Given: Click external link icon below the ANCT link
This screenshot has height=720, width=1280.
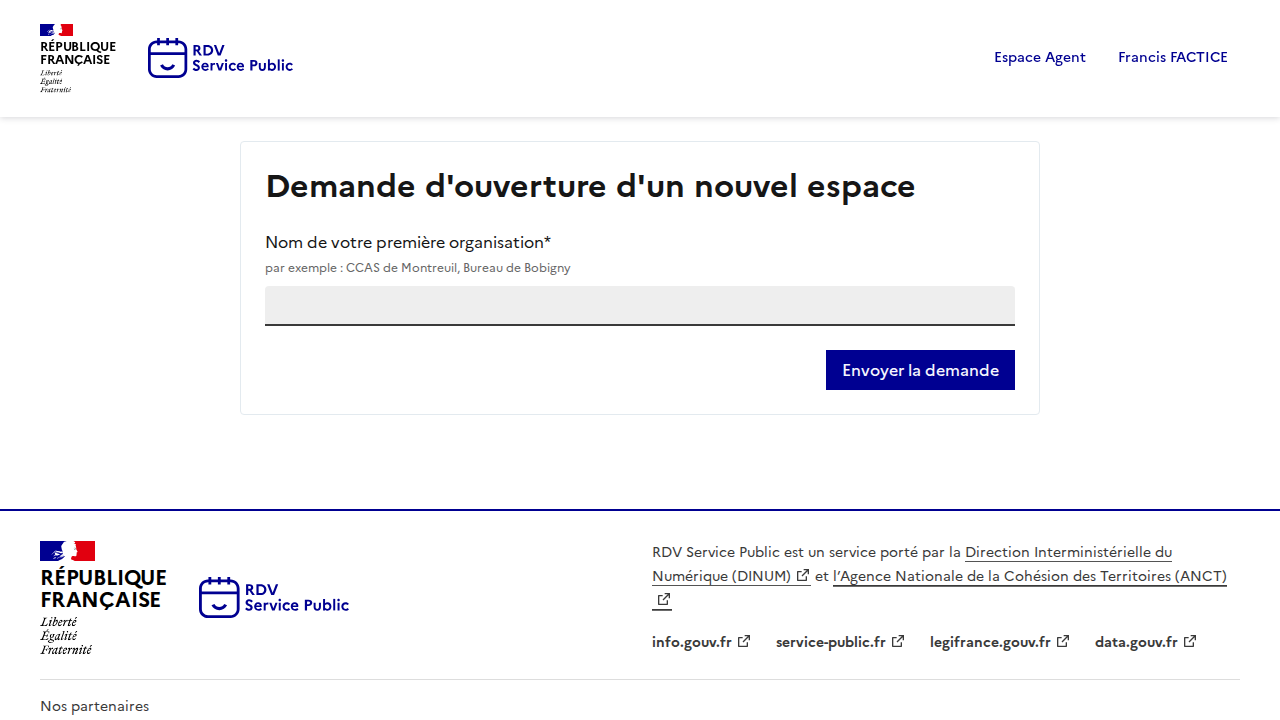Looking at the screenshot, I should coord(663,600).
